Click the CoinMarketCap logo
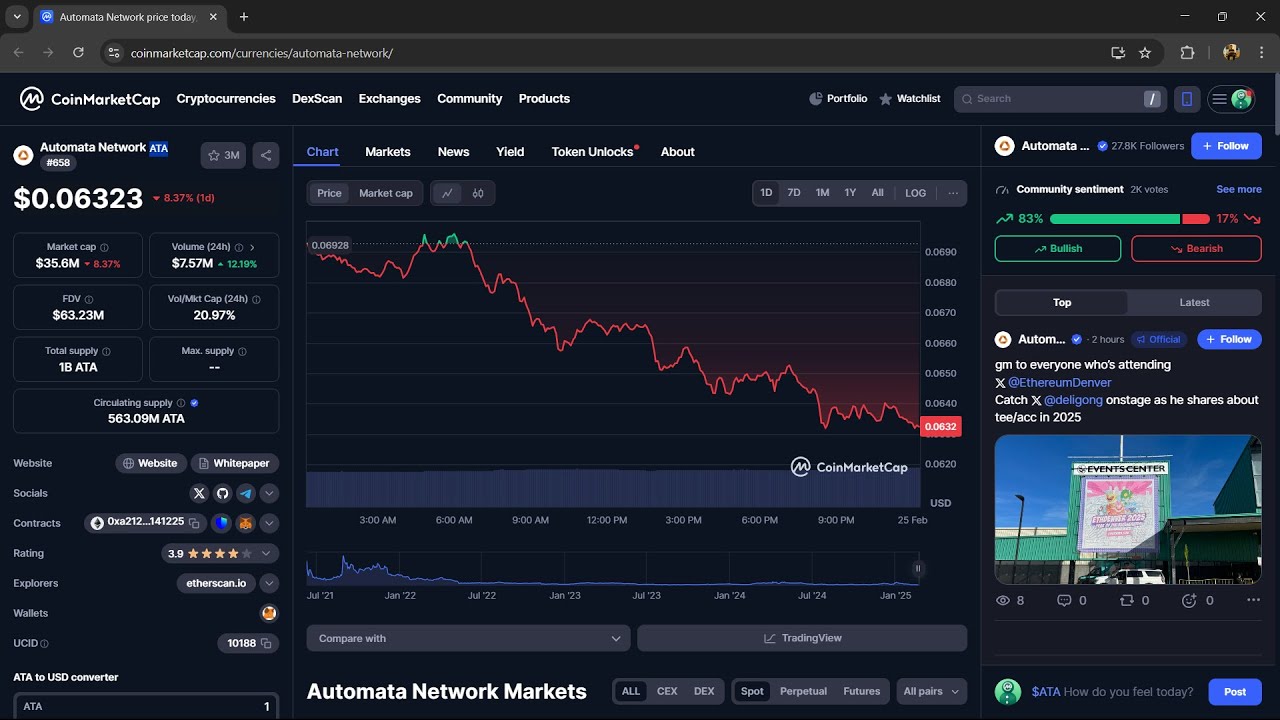Screen dimensions: 1280x720 (90, 99)
